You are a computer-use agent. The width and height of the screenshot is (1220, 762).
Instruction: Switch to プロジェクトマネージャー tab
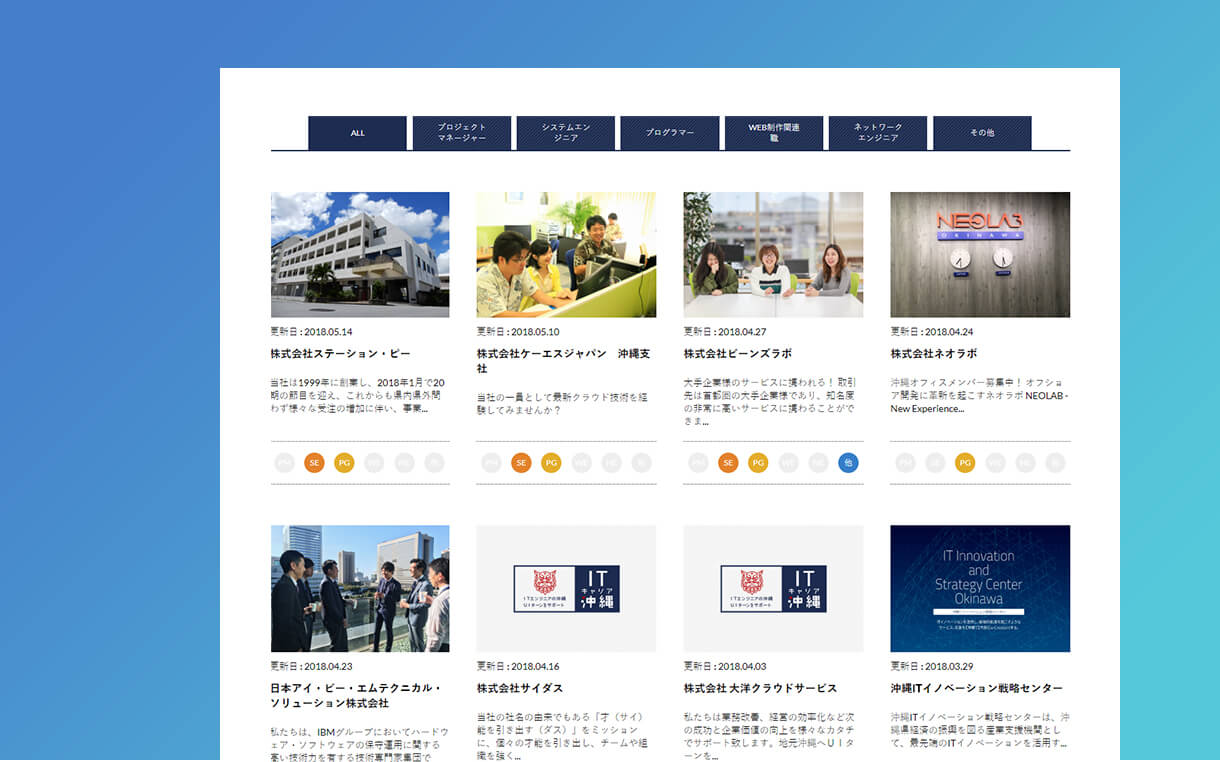coord(461,133)
